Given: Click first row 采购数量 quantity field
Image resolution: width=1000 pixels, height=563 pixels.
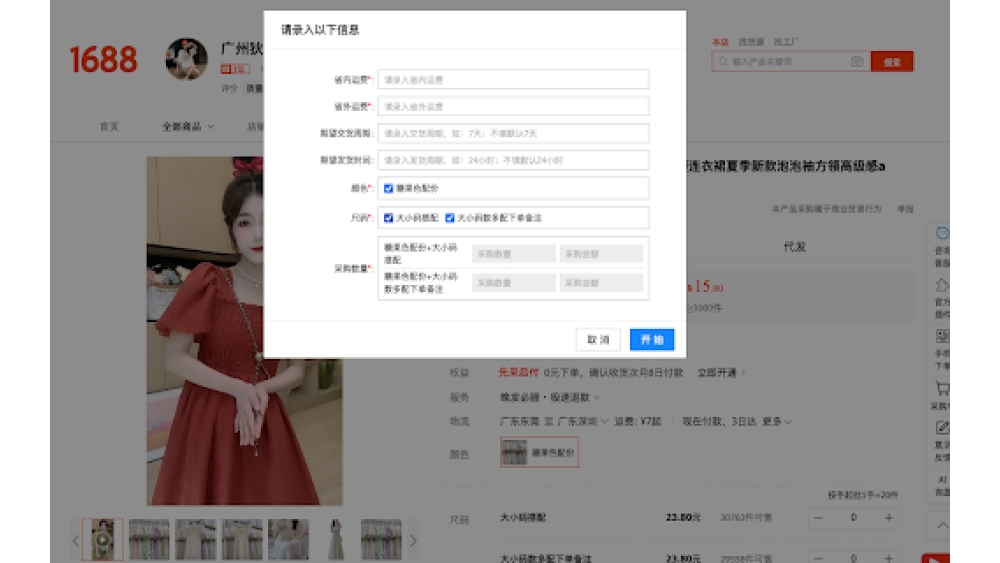Looking at the screenshot, I should click(513, 254).
